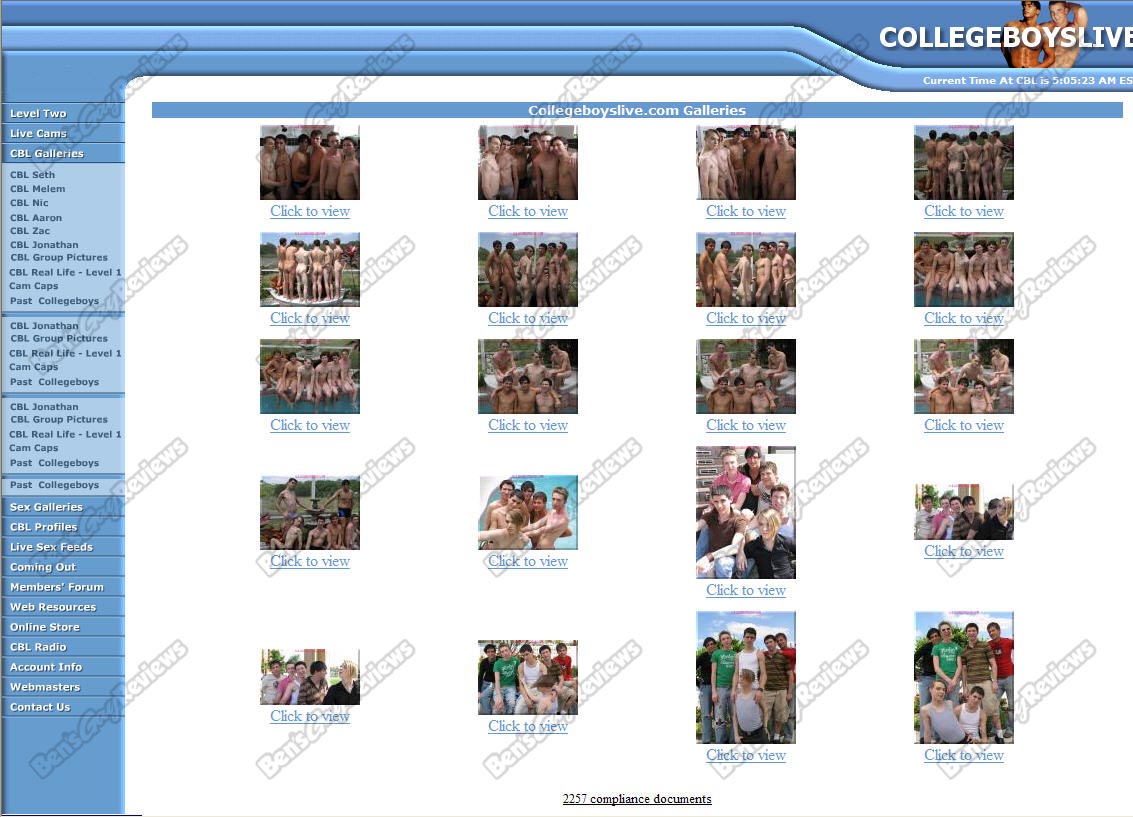The height and width of the screenshot is (817, 1133).
Task: Launch CBL Radio from the sidebar
Action: (x=39, y=647)
